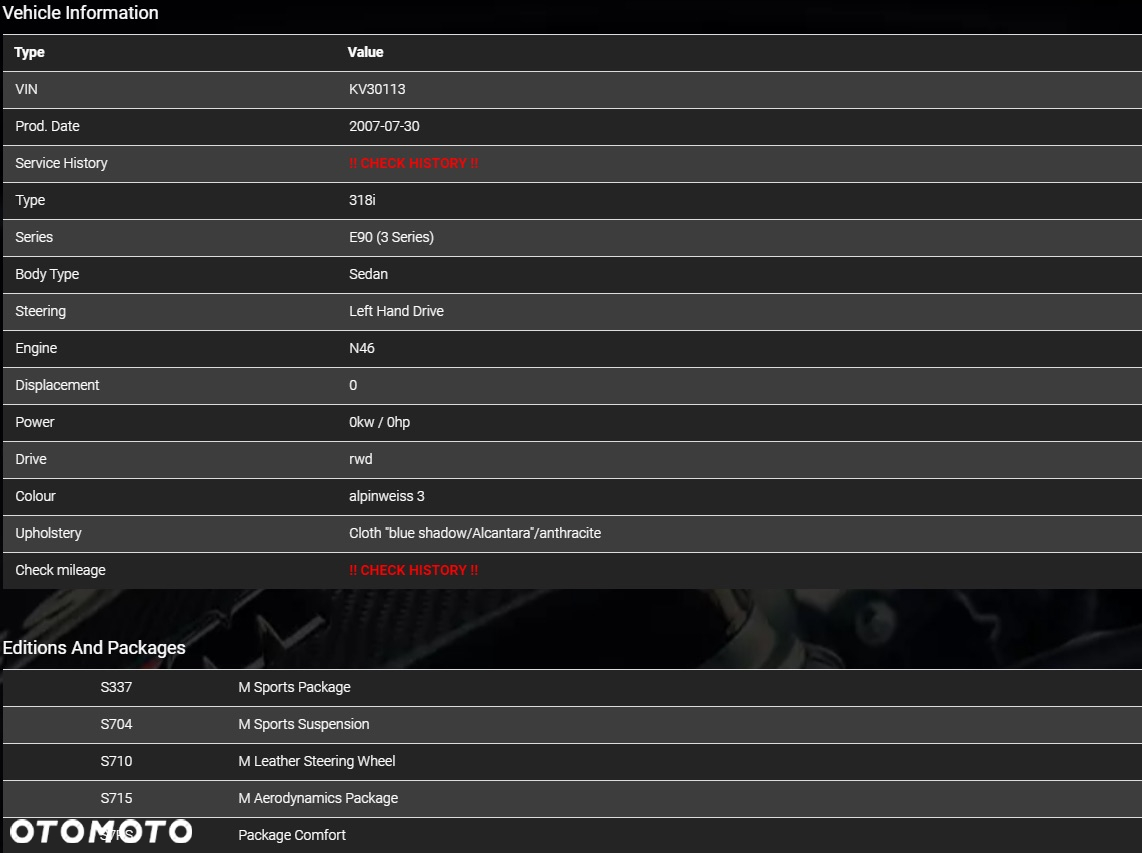Select the VIN value 'KV30113'

pyautogui.click(x=377, y=89)
